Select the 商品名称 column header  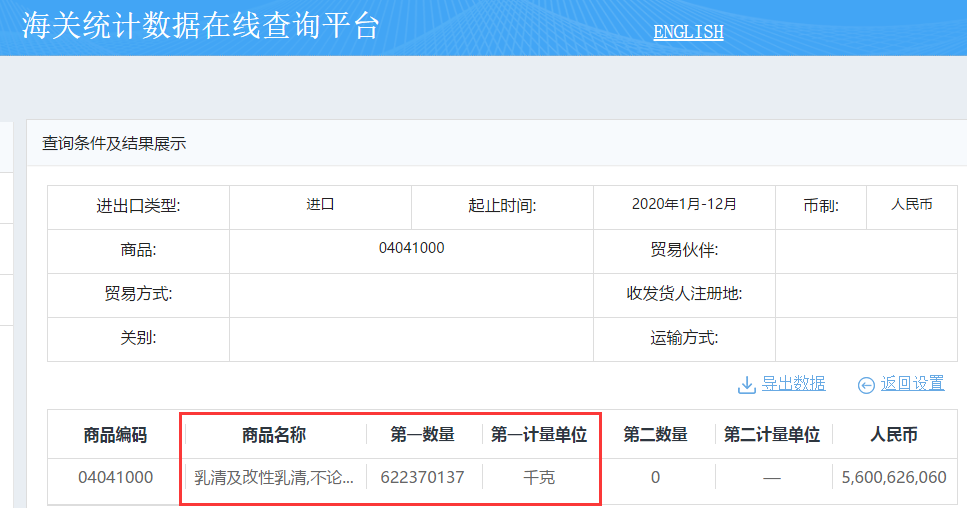tap(274, 435)
